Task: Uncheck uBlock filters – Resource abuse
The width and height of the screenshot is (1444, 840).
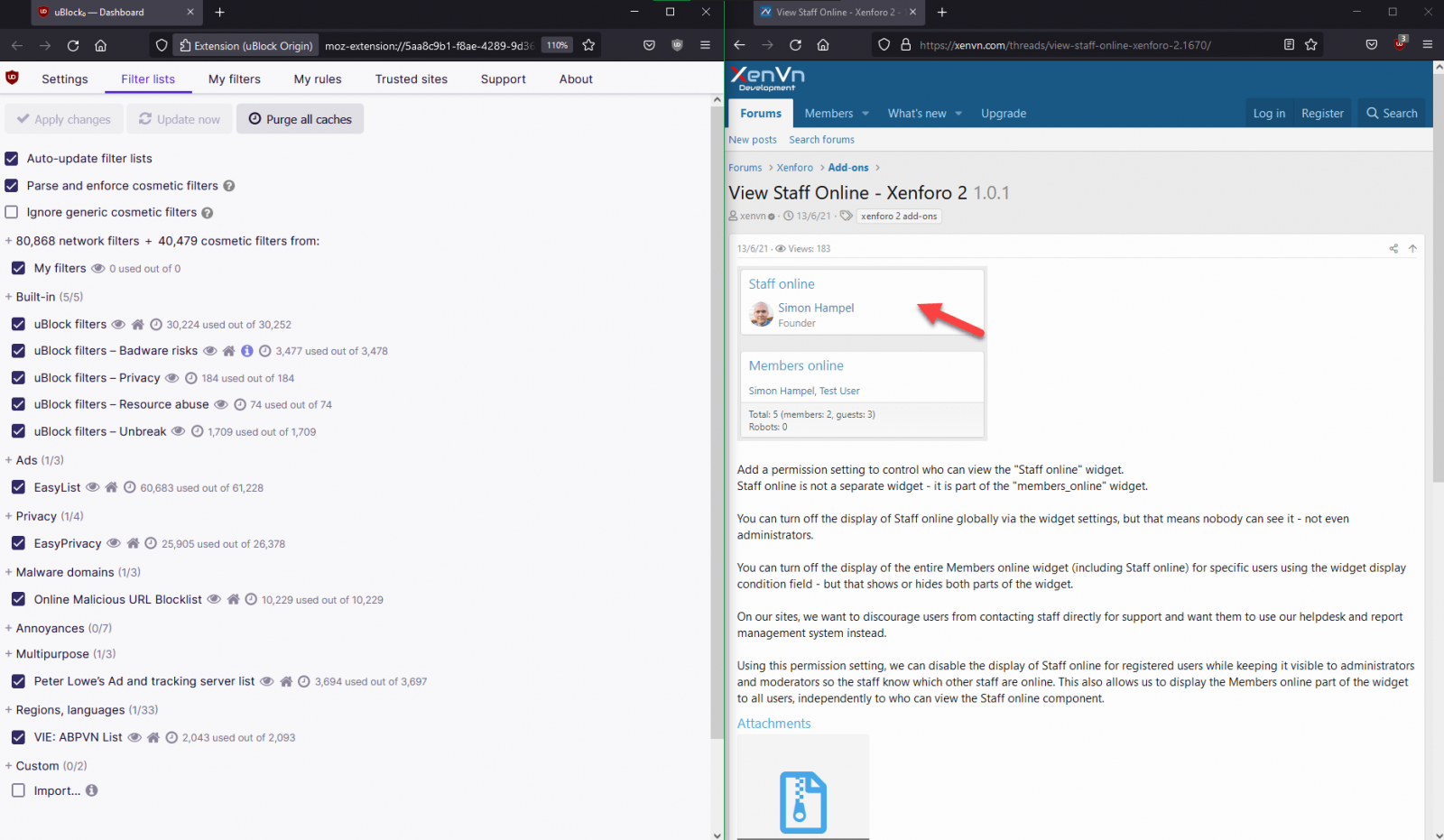Action: pos(18,404)
